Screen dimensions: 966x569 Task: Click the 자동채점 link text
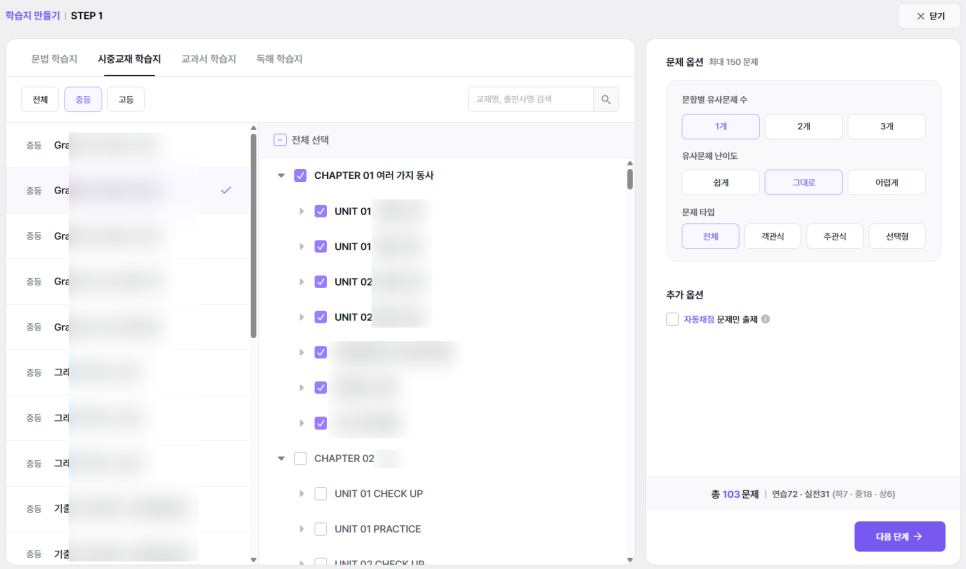[699, 319]
